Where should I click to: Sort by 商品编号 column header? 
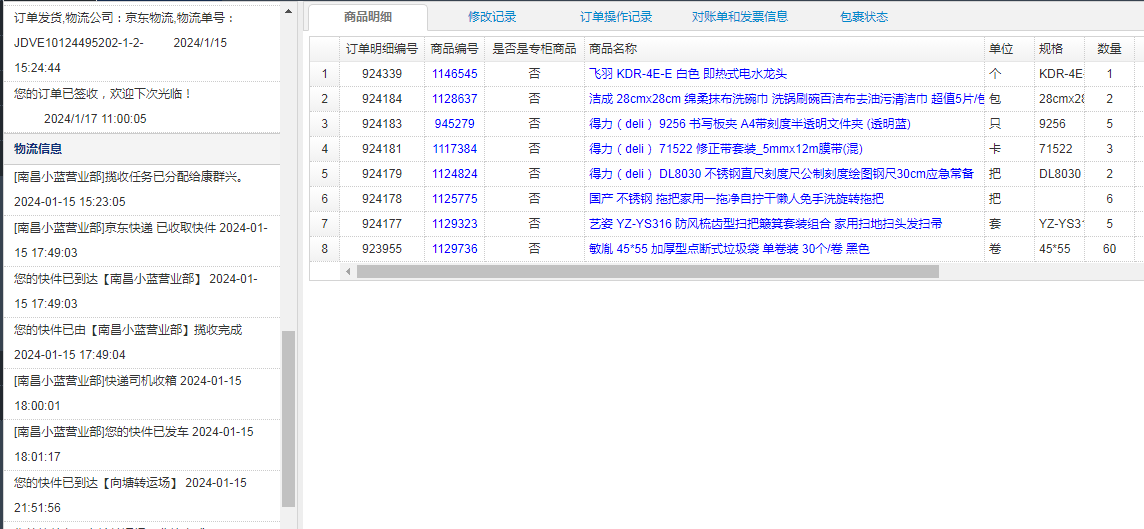(455, 49)
